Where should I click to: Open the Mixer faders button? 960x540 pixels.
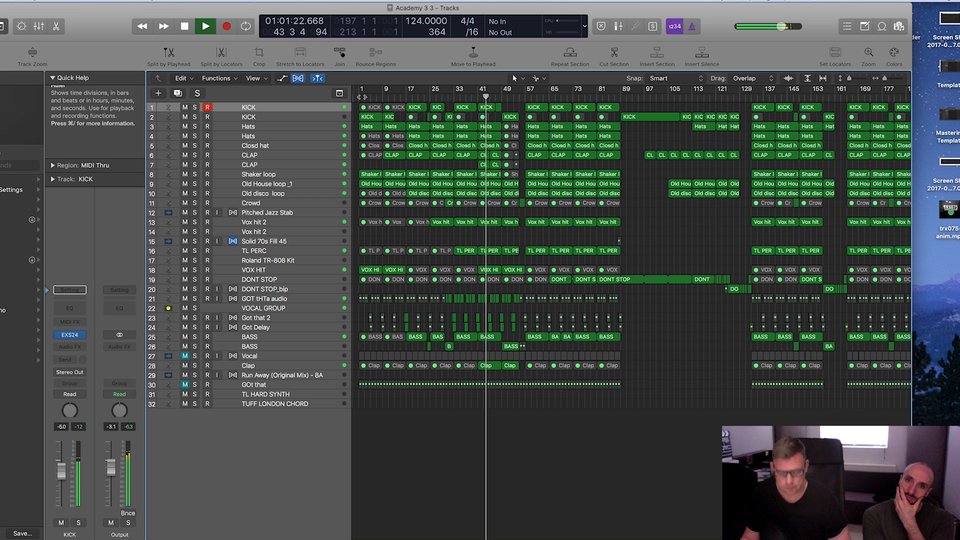(x=39, y=26)
